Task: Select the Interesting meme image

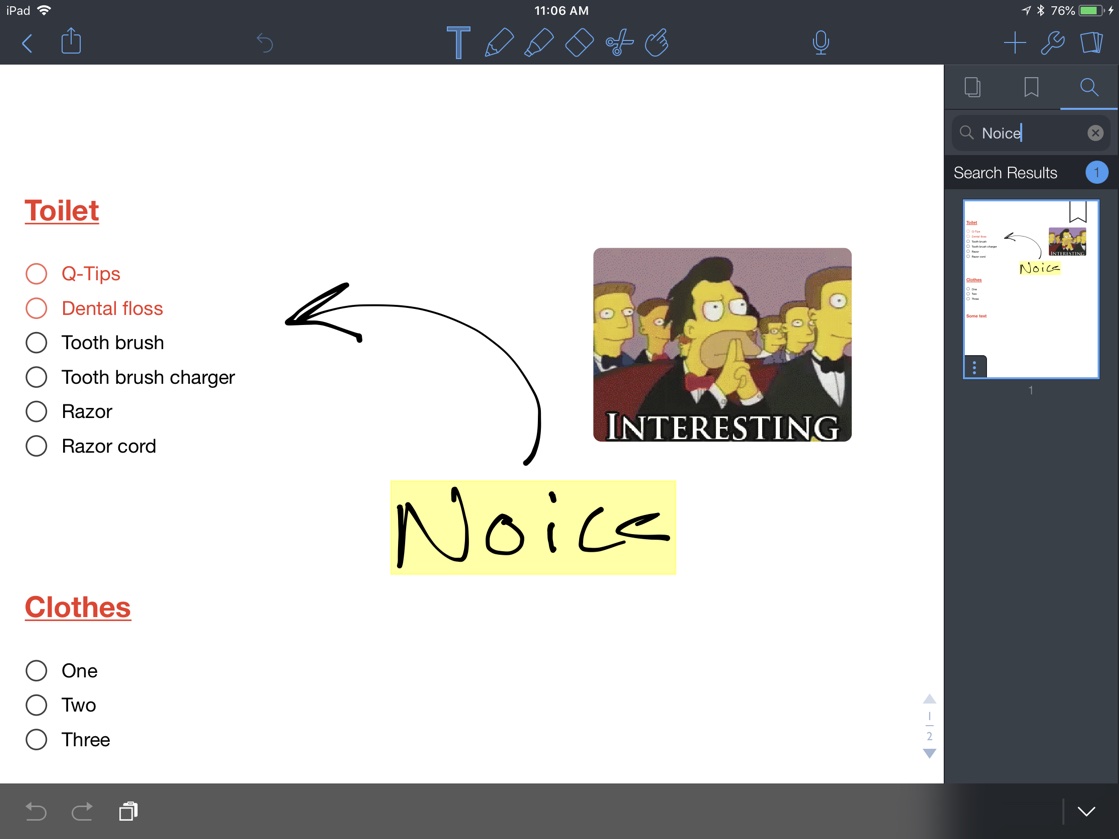Action: point(722,345)
